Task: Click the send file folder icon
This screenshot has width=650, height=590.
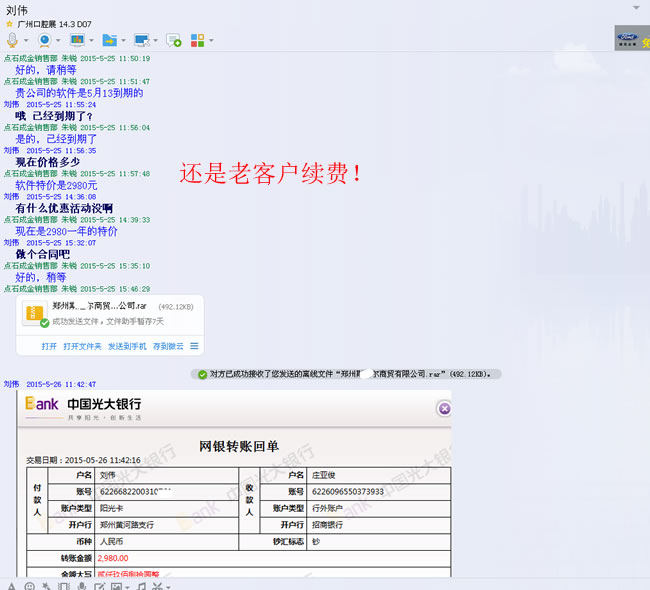Action: tap(109, 40)
